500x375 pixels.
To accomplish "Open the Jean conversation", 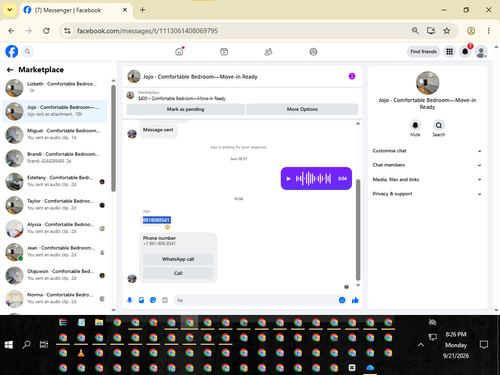I will point(55,252).
